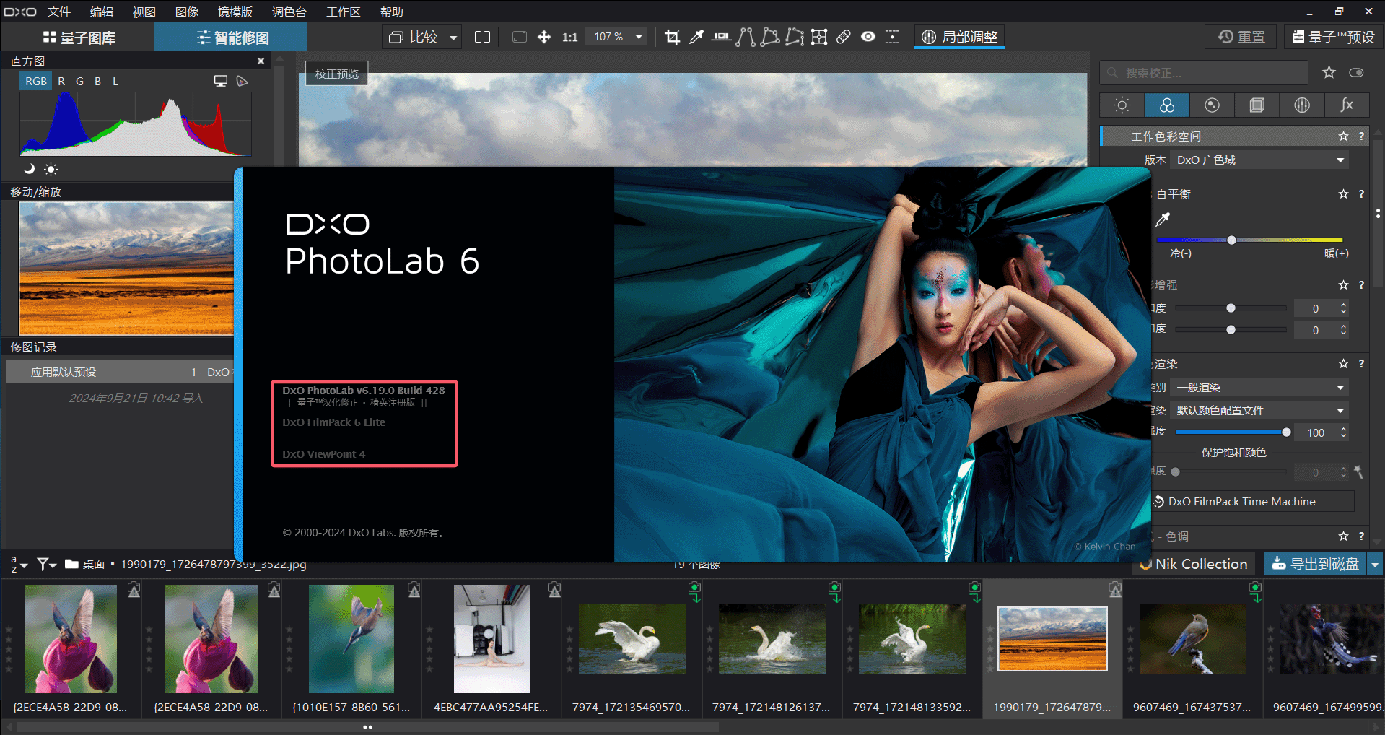The width and height of the screenshot is (1385, 735).
Task: Set zoom to 1:1
Action: [x=570, y=37]
